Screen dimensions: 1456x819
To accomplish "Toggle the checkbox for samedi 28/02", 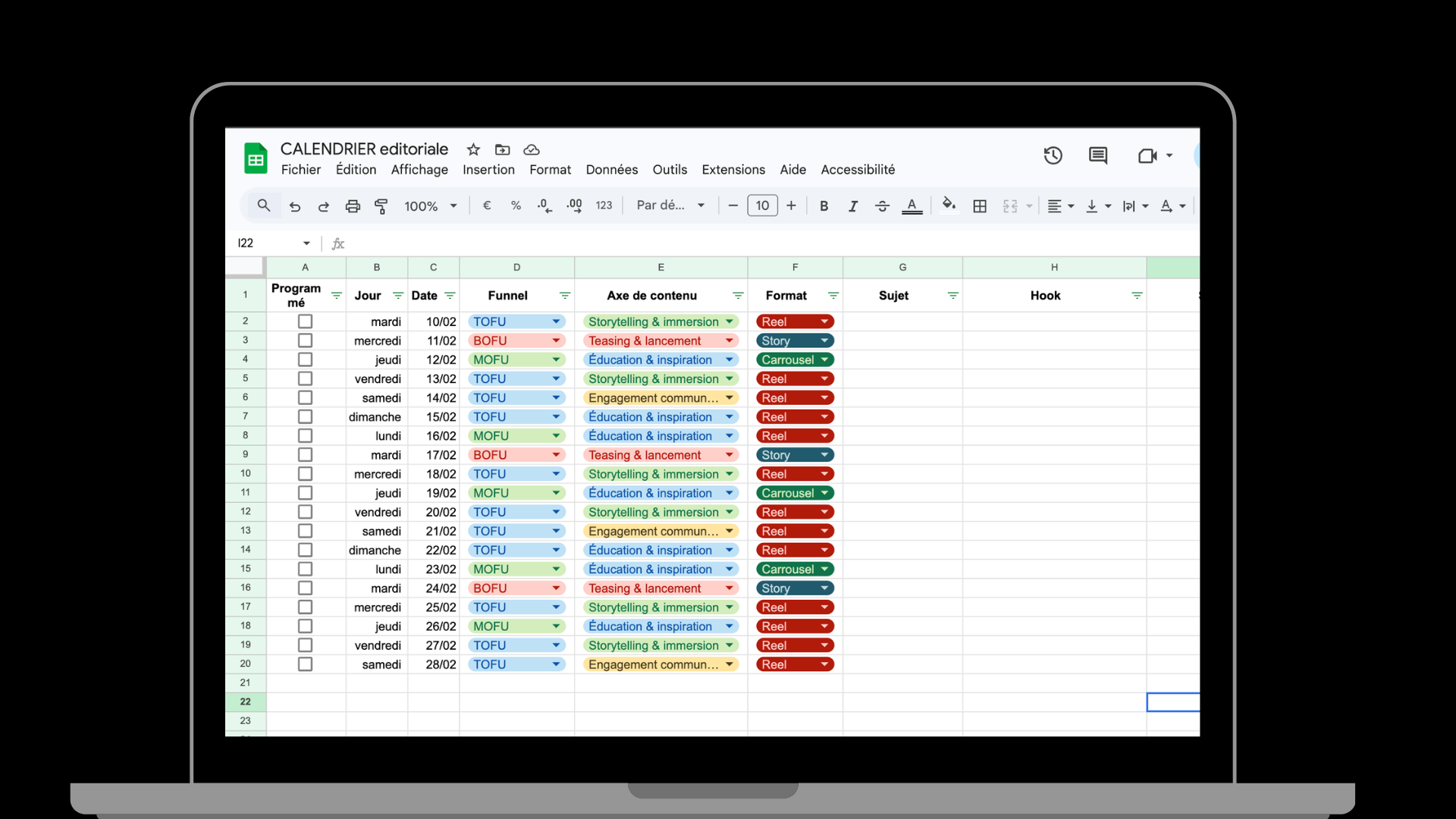I will click(305, 664).
